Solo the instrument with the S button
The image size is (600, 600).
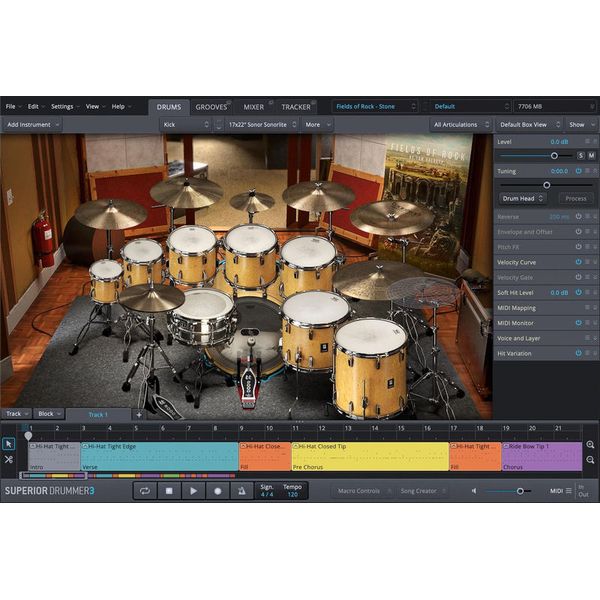(581, 156)
